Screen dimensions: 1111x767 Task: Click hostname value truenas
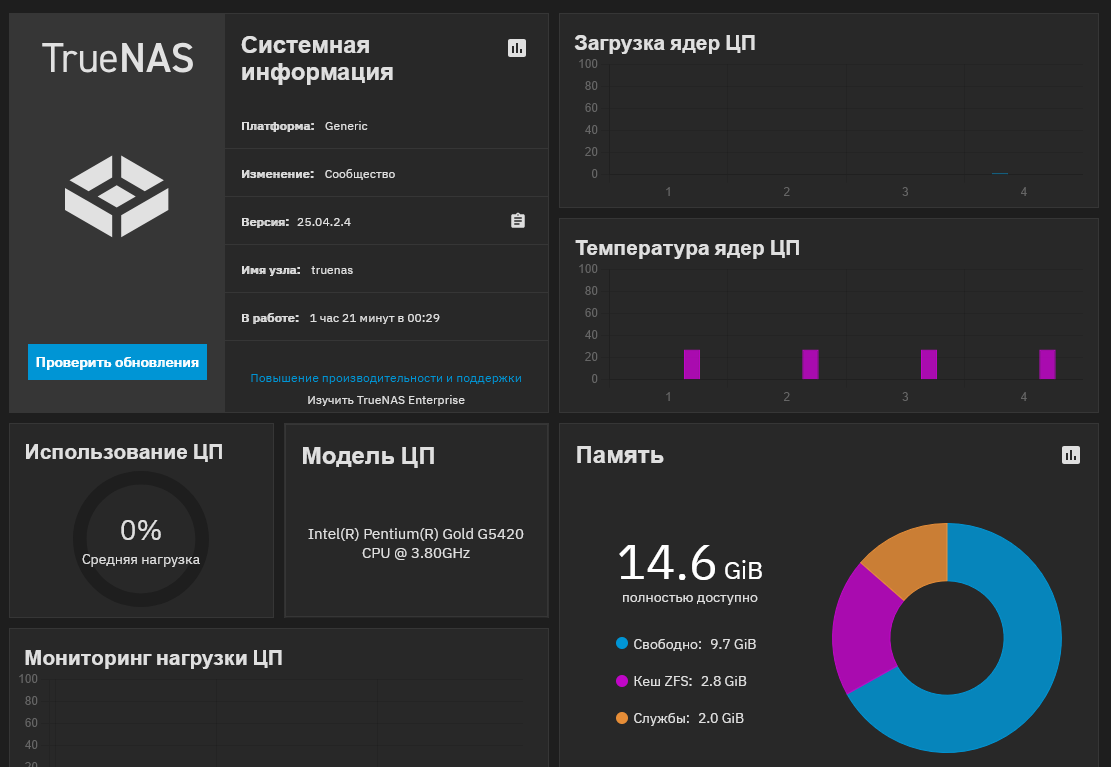coord(332,270)
